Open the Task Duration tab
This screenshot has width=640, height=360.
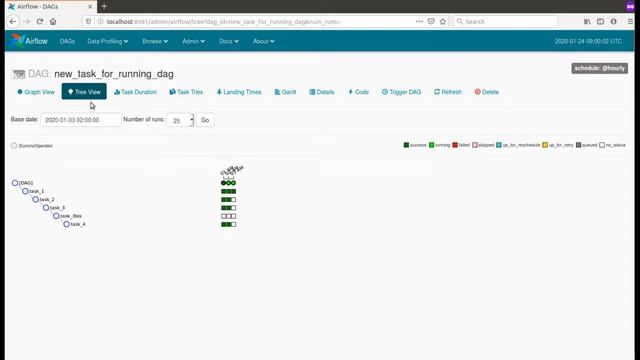pos(135,92)
